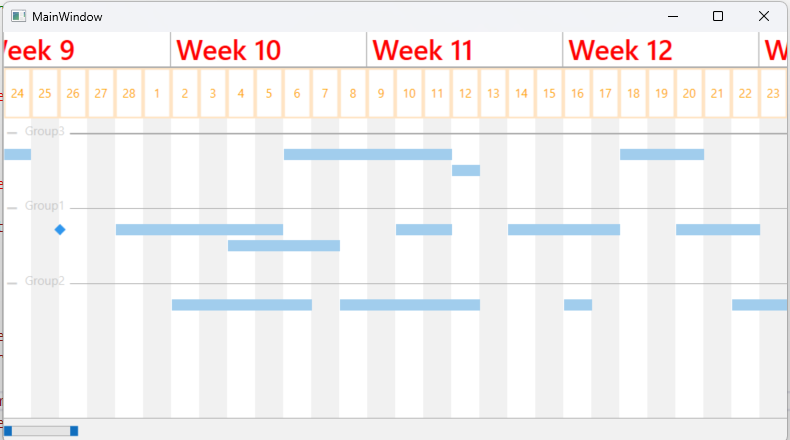Click the Group3 bar under days 18 to 20
The height and width of the screenshot is (440, 790).
click(662, 154)
